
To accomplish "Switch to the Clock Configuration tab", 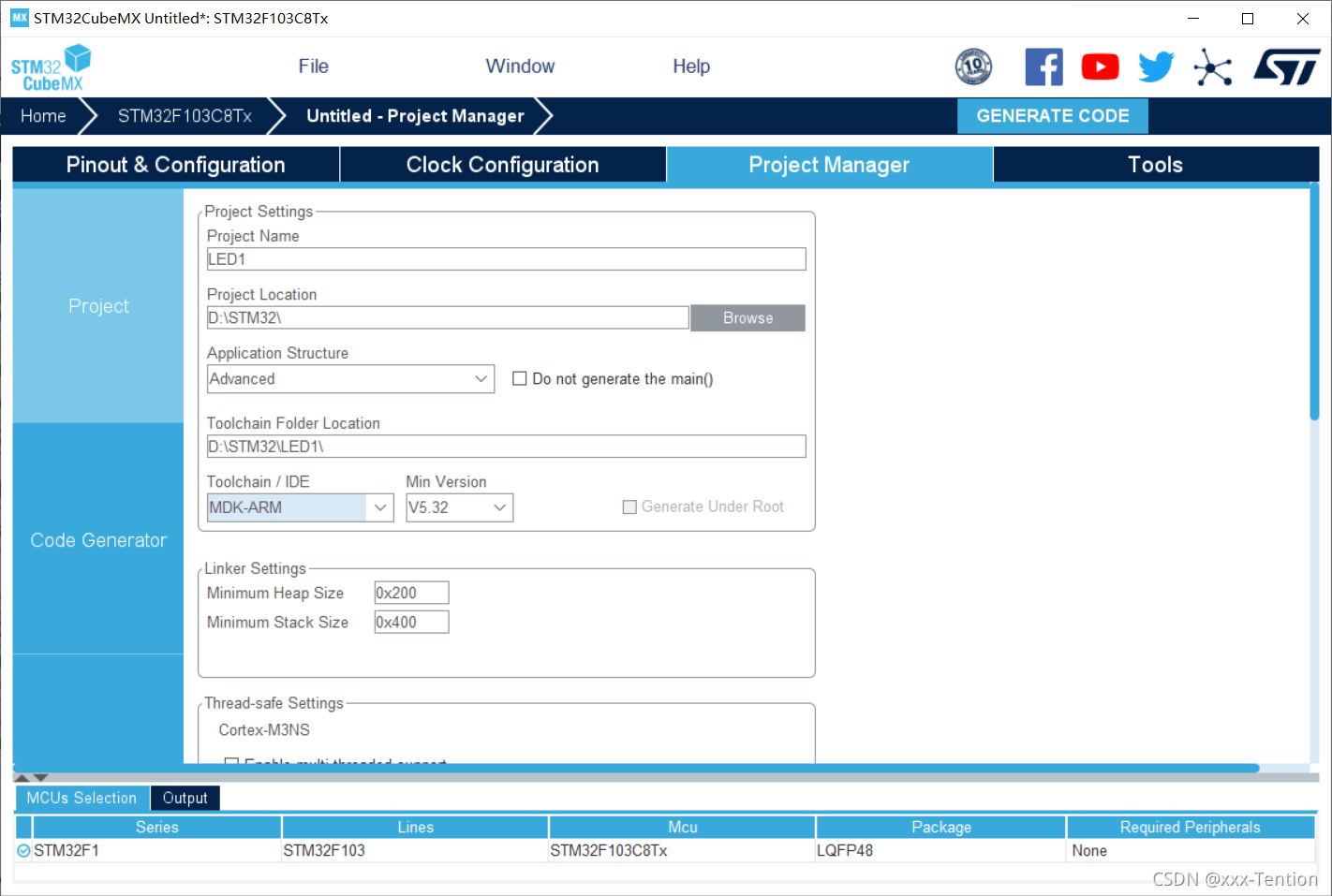I will (x=502, y=165).
